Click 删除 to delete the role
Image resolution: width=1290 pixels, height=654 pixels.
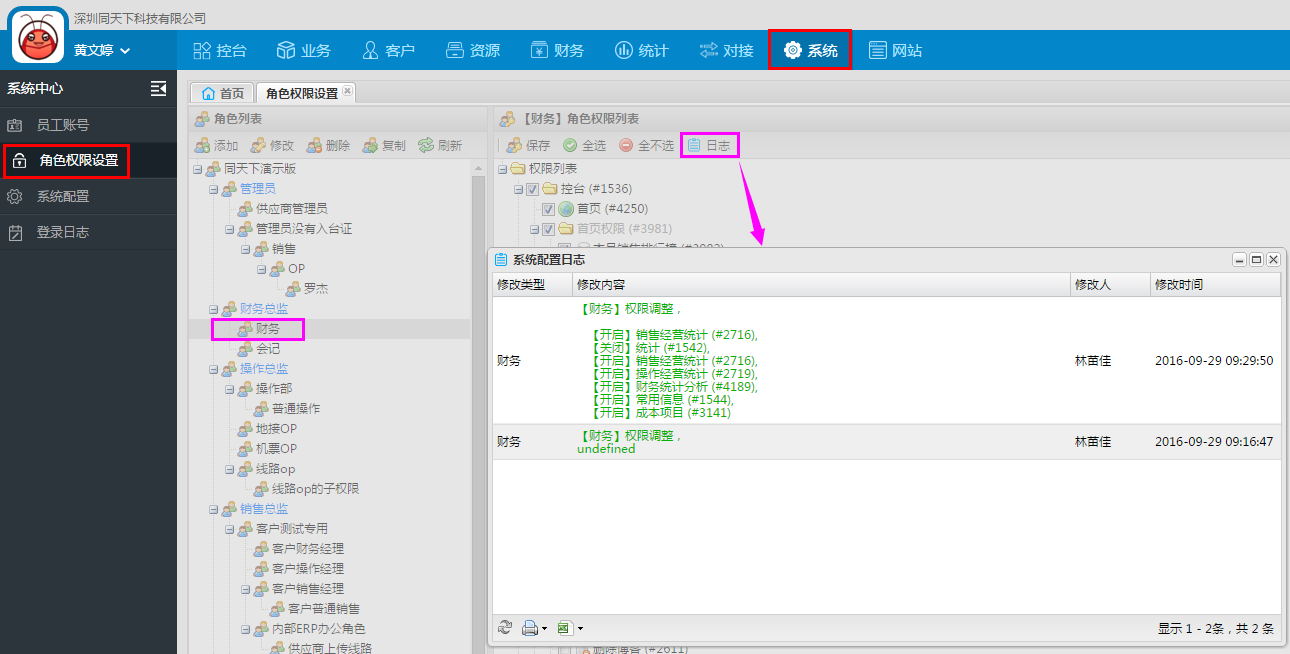328,145
